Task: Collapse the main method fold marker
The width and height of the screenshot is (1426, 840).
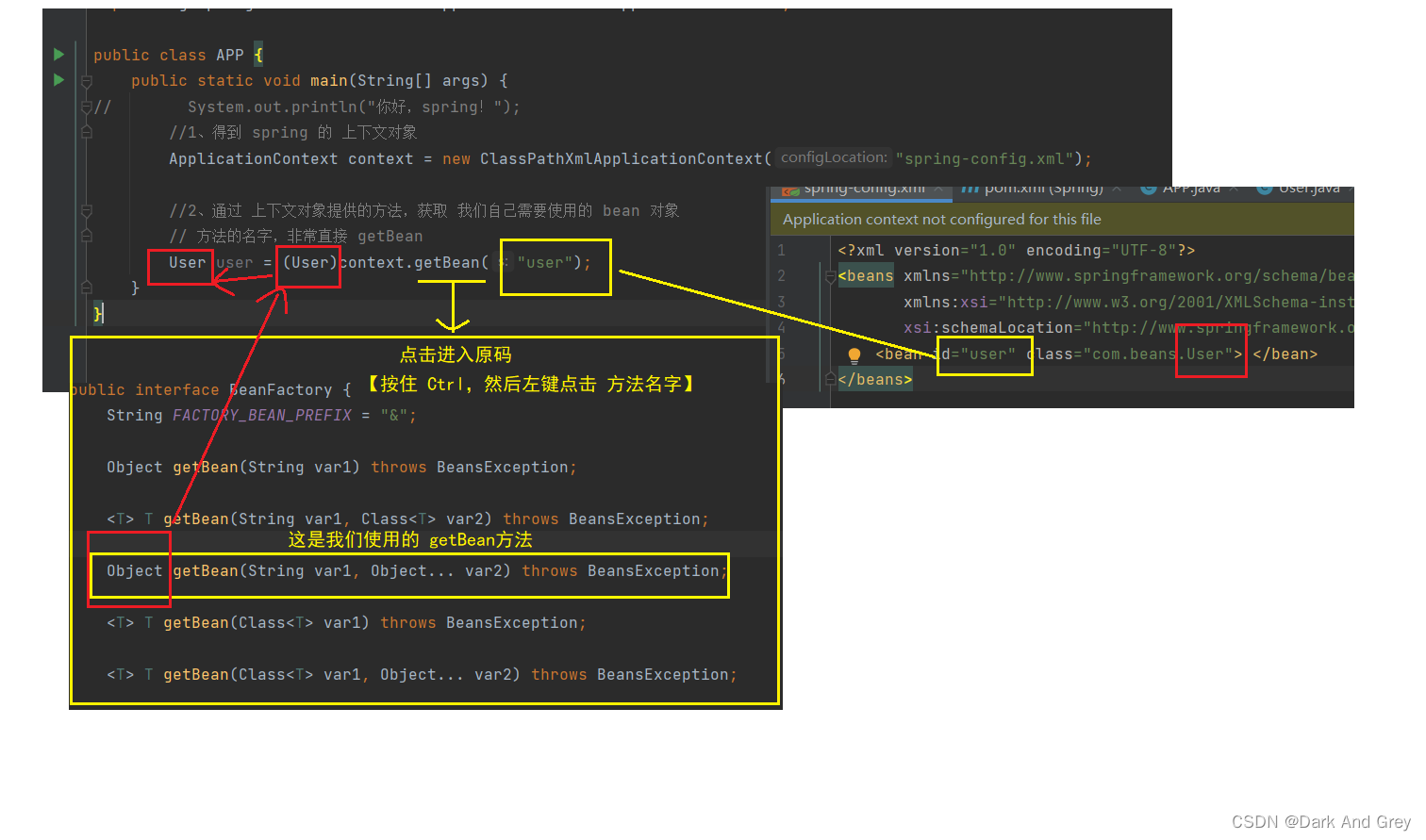Action: (86, 81)
